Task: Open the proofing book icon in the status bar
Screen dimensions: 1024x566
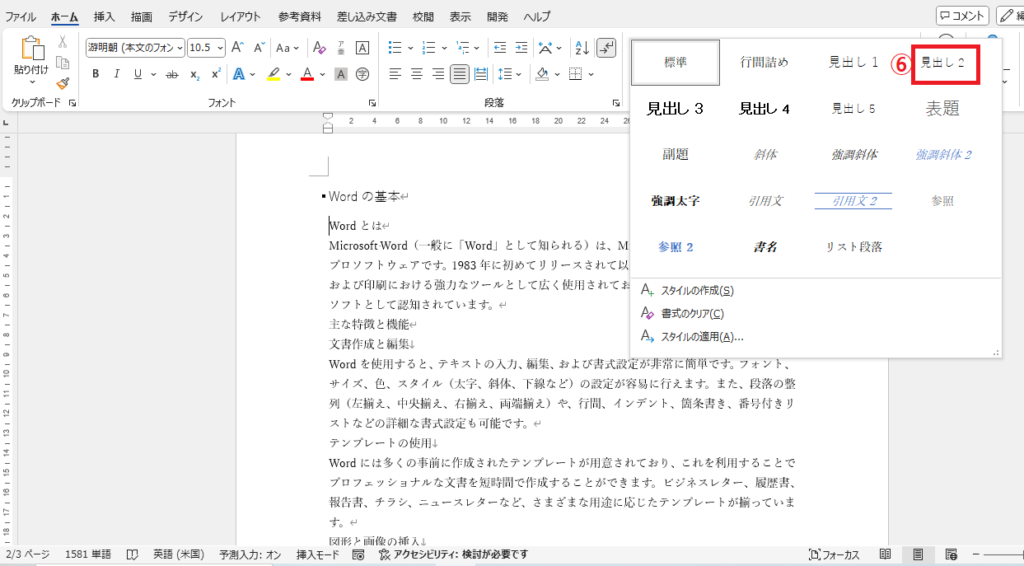Action: tap(133, 555)
